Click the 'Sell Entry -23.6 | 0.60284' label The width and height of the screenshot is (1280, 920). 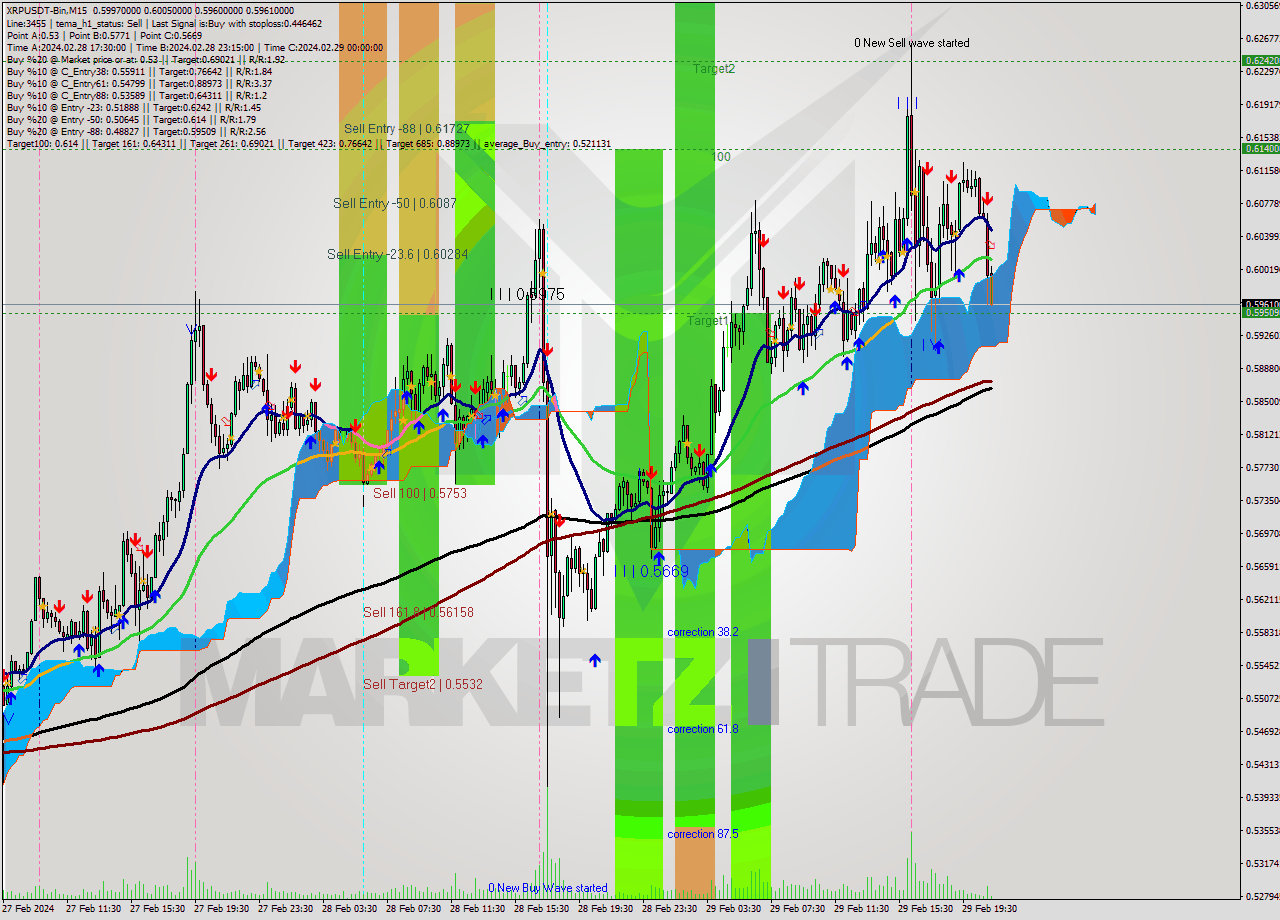397,254
